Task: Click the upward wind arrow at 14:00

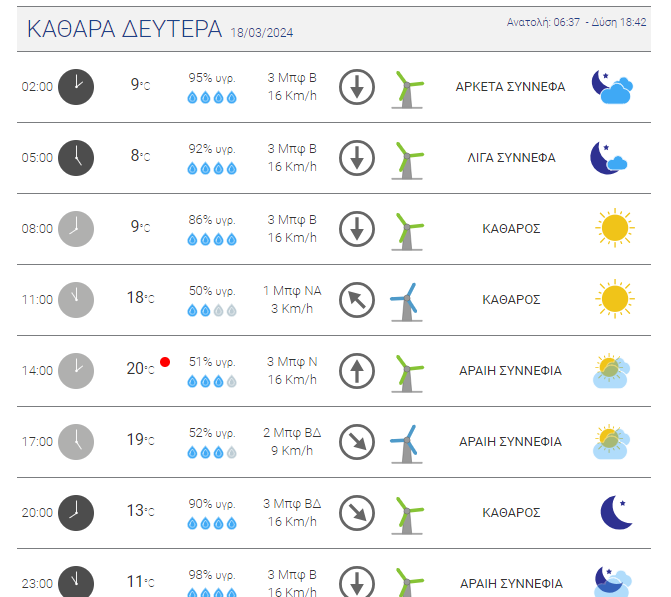Action: click(x=356, y=371)
